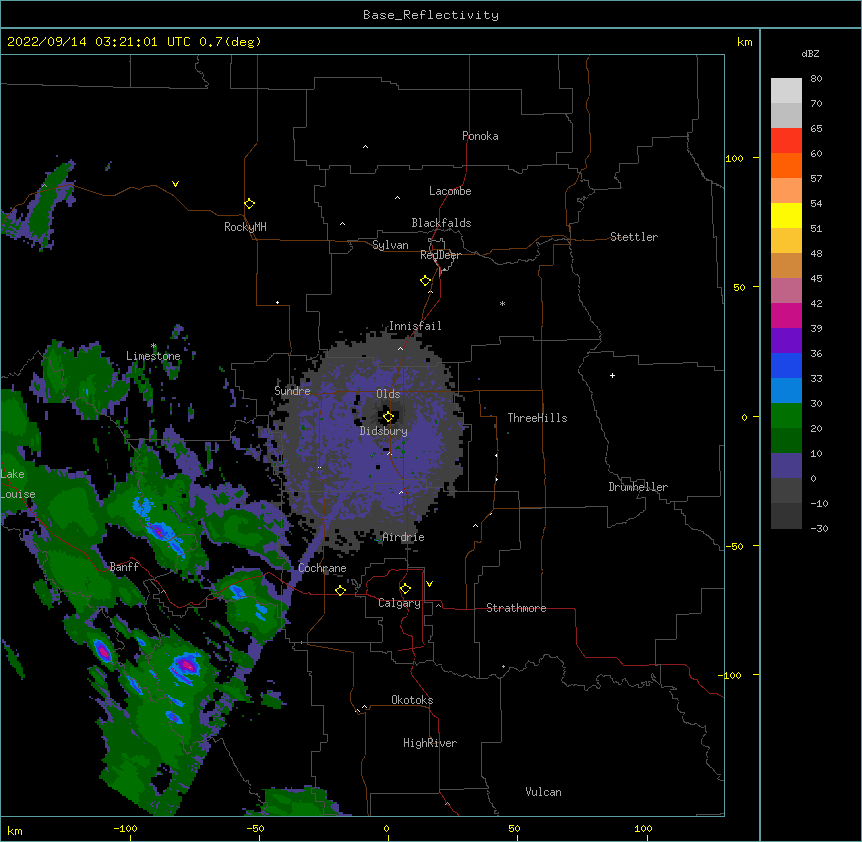Click the RedDeer city label
The image size is (862, 842).
pos(440,255)
